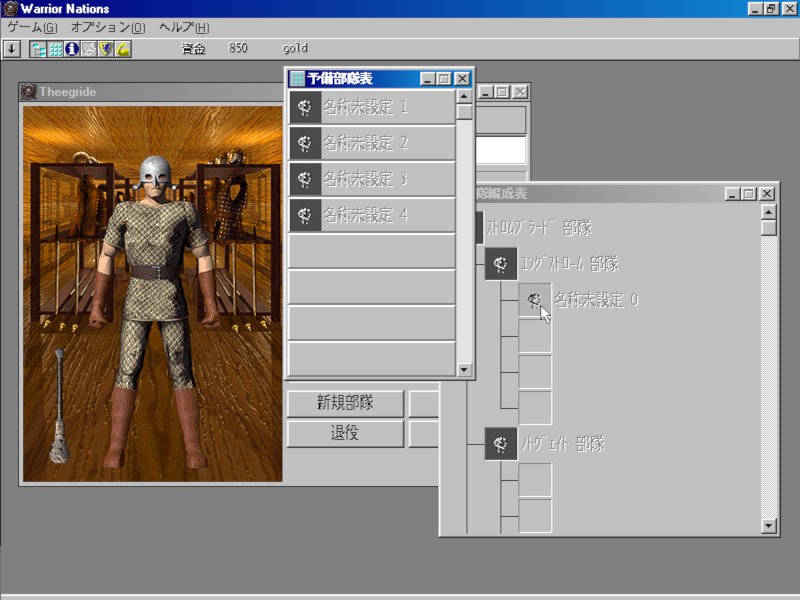800x600 pixels.
Task: Open the ゲーム(G) menu
Action: point(32,27)
